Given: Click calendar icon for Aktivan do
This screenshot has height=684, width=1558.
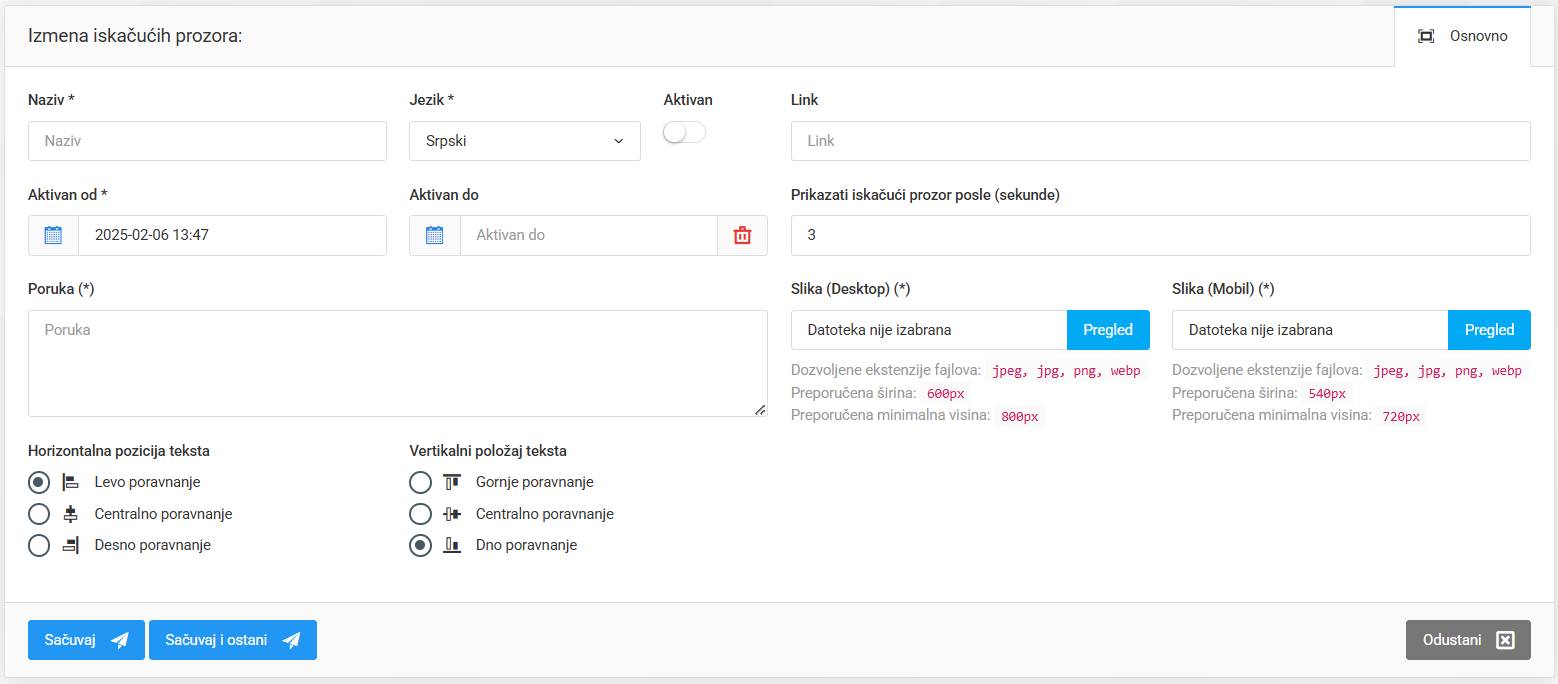Looking at the screenshot, I should [x=434, y=236].
